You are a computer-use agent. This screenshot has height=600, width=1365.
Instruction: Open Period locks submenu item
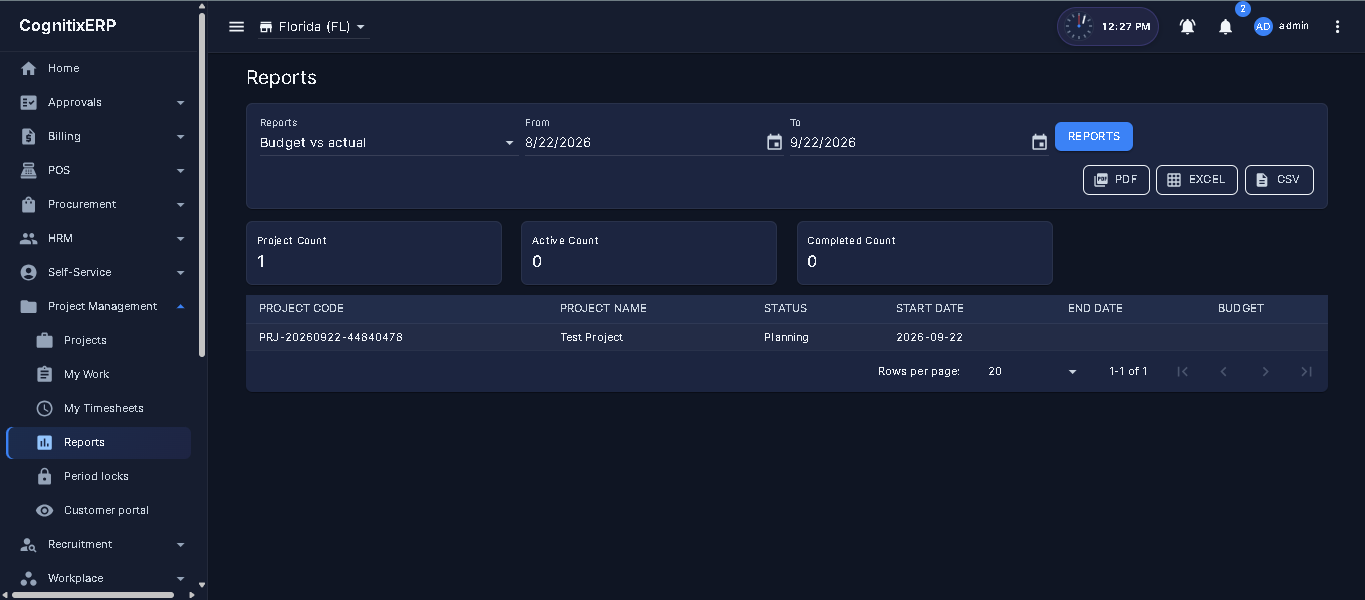pyautogui.click(x=98, y=476)
